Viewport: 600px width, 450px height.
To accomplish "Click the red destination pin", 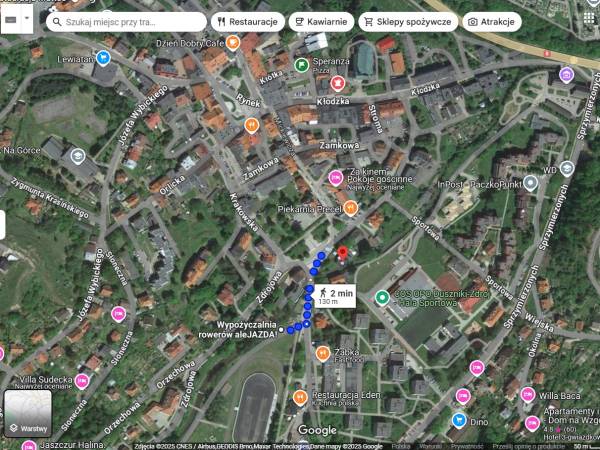I will pyautogui.click(x=342, y=254).
